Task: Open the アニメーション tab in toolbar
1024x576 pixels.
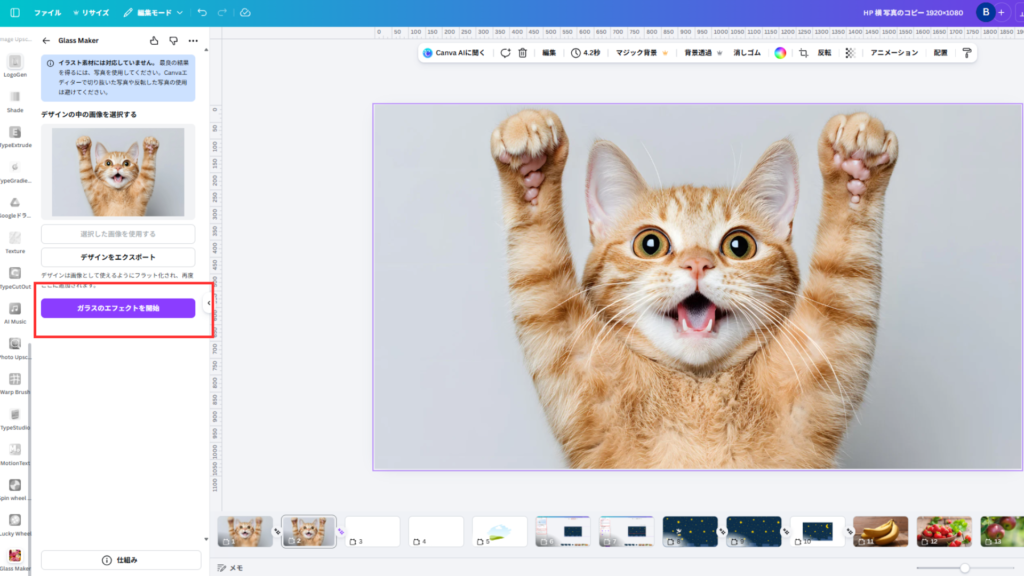Action: point(893,53)
